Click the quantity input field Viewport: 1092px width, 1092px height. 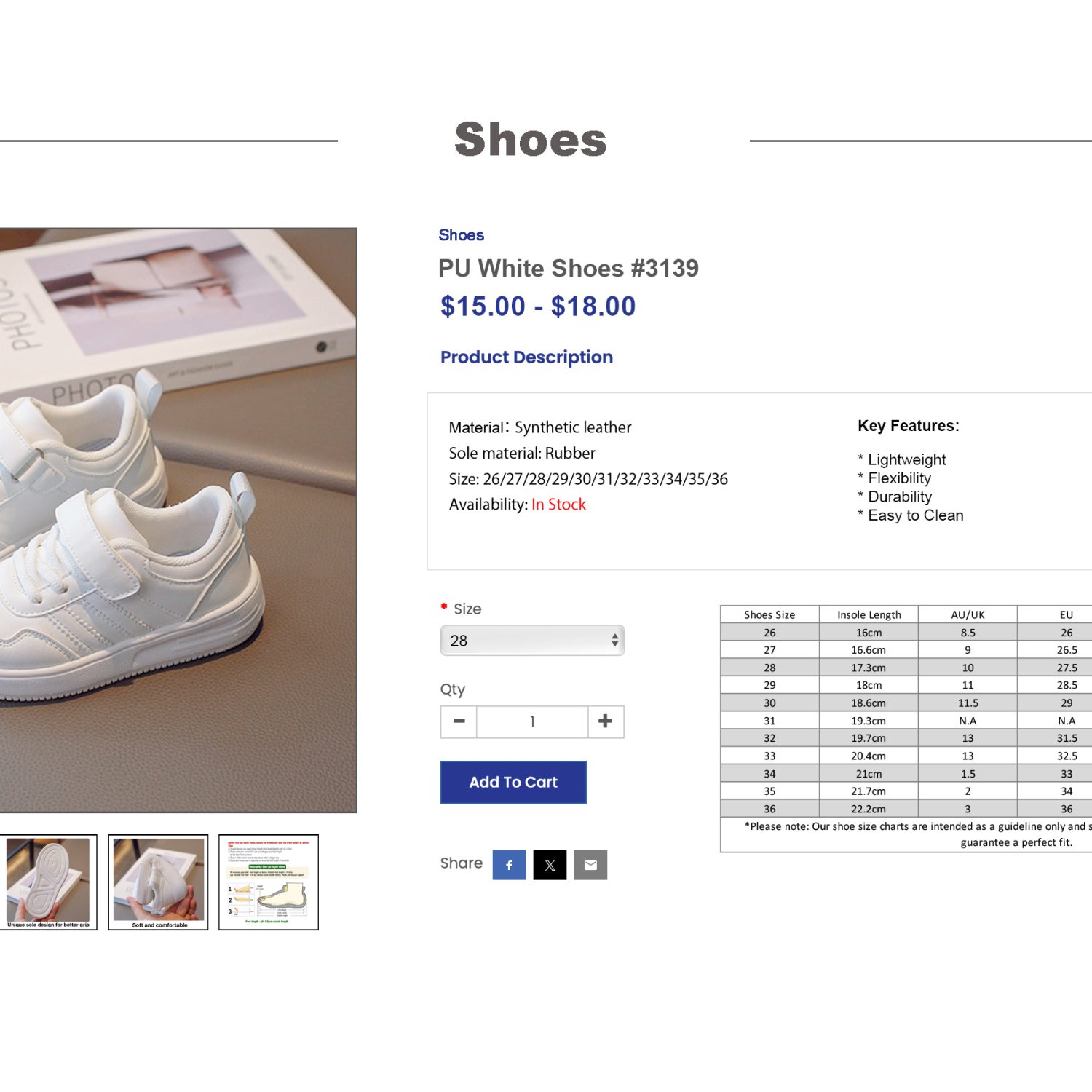pyautogui.click(x=532, y=721)
